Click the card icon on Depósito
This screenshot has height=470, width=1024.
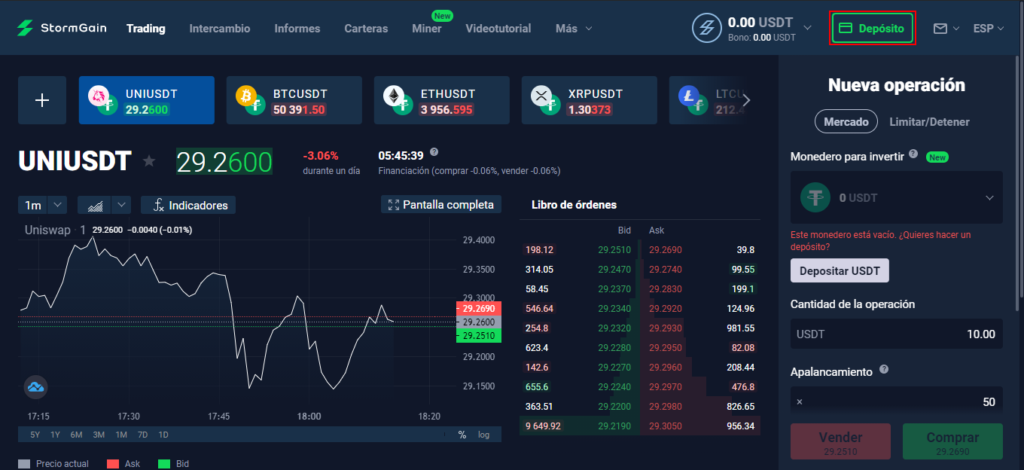[846, 29]
